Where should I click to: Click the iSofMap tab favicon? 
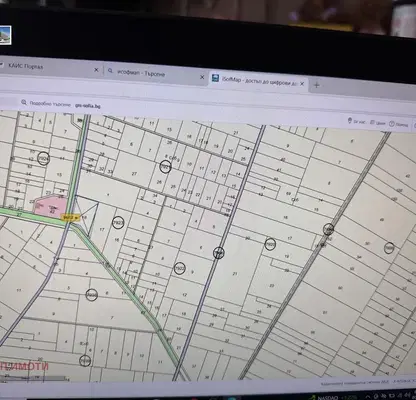coord(216,78)
